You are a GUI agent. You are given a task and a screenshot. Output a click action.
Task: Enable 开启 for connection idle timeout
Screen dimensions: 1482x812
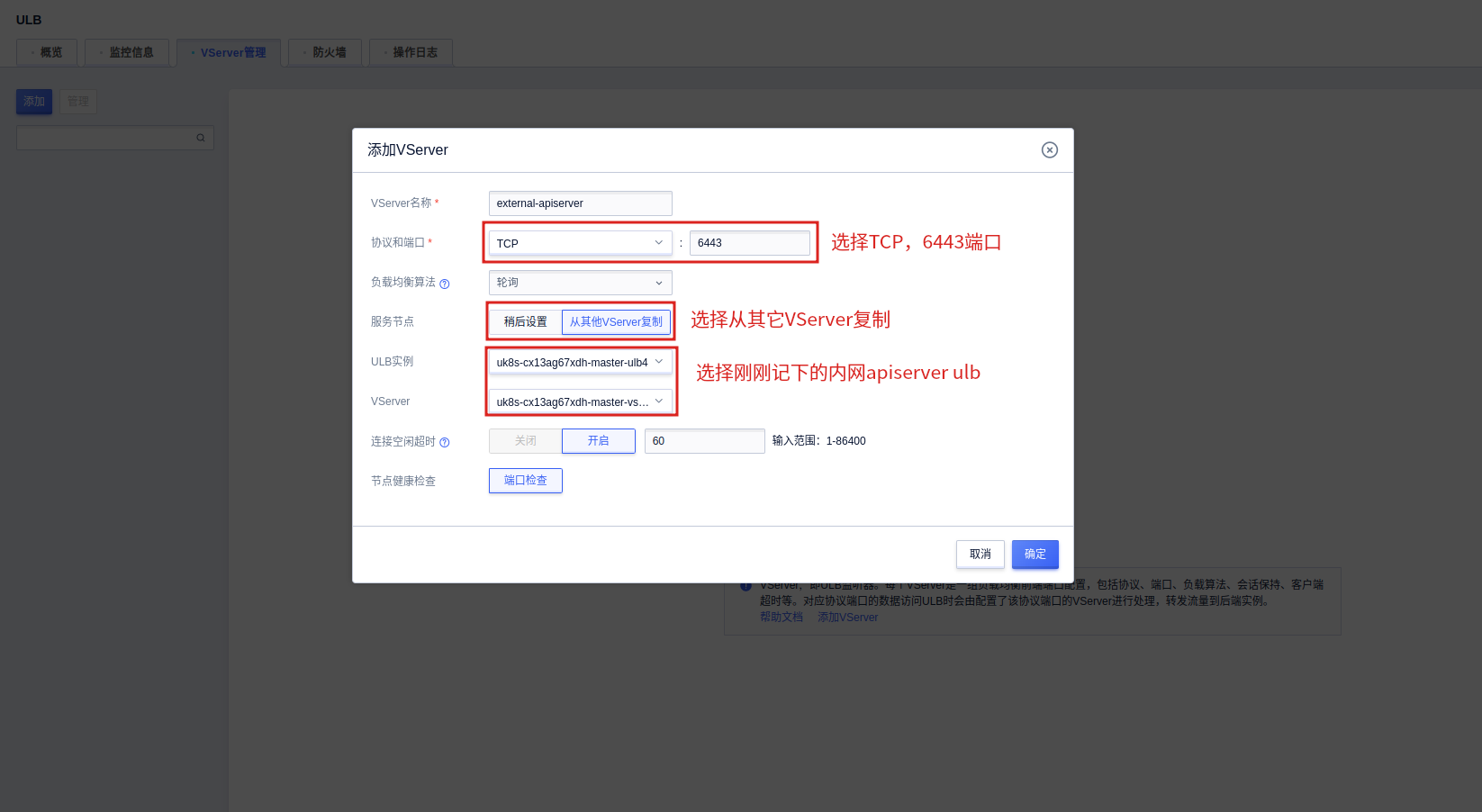click(598, 440)
